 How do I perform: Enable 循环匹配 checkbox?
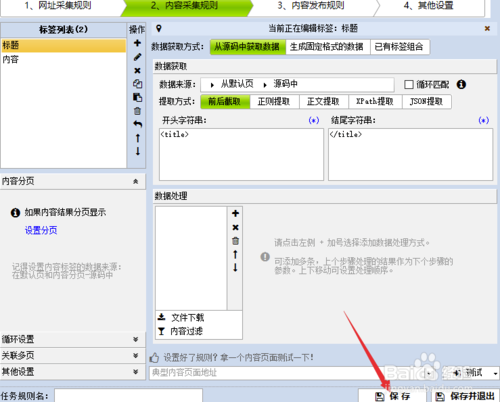[x=409, y=84]
